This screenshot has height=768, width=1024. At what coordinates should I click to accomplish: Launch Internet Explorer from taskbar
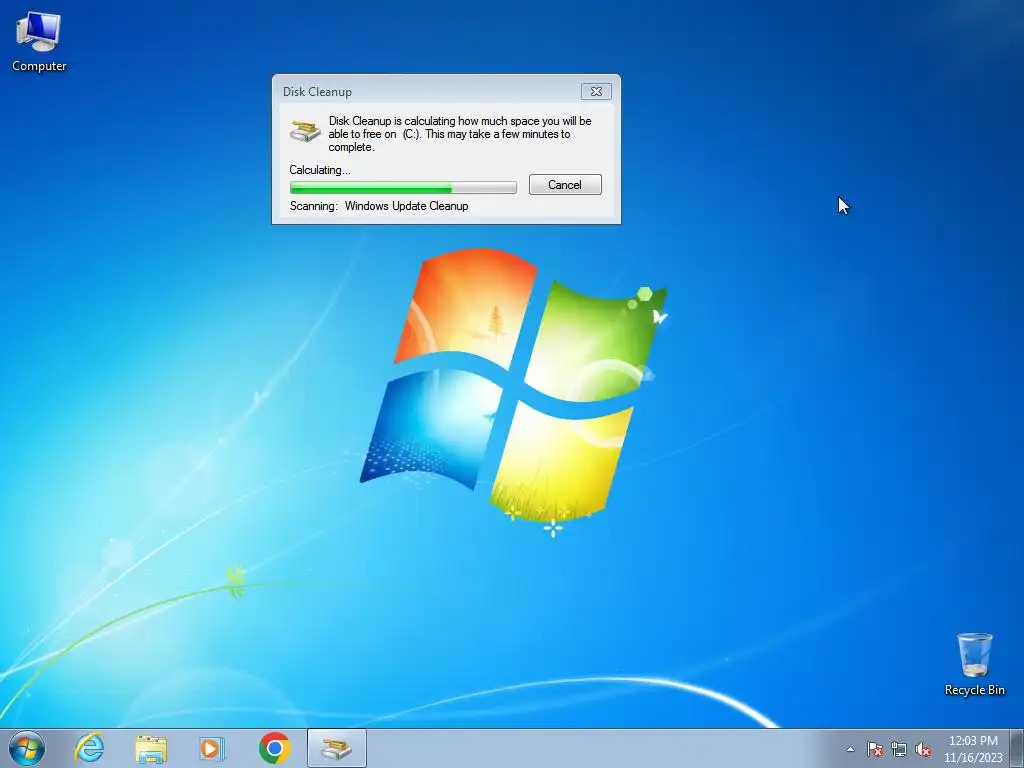tap(89, 748)
